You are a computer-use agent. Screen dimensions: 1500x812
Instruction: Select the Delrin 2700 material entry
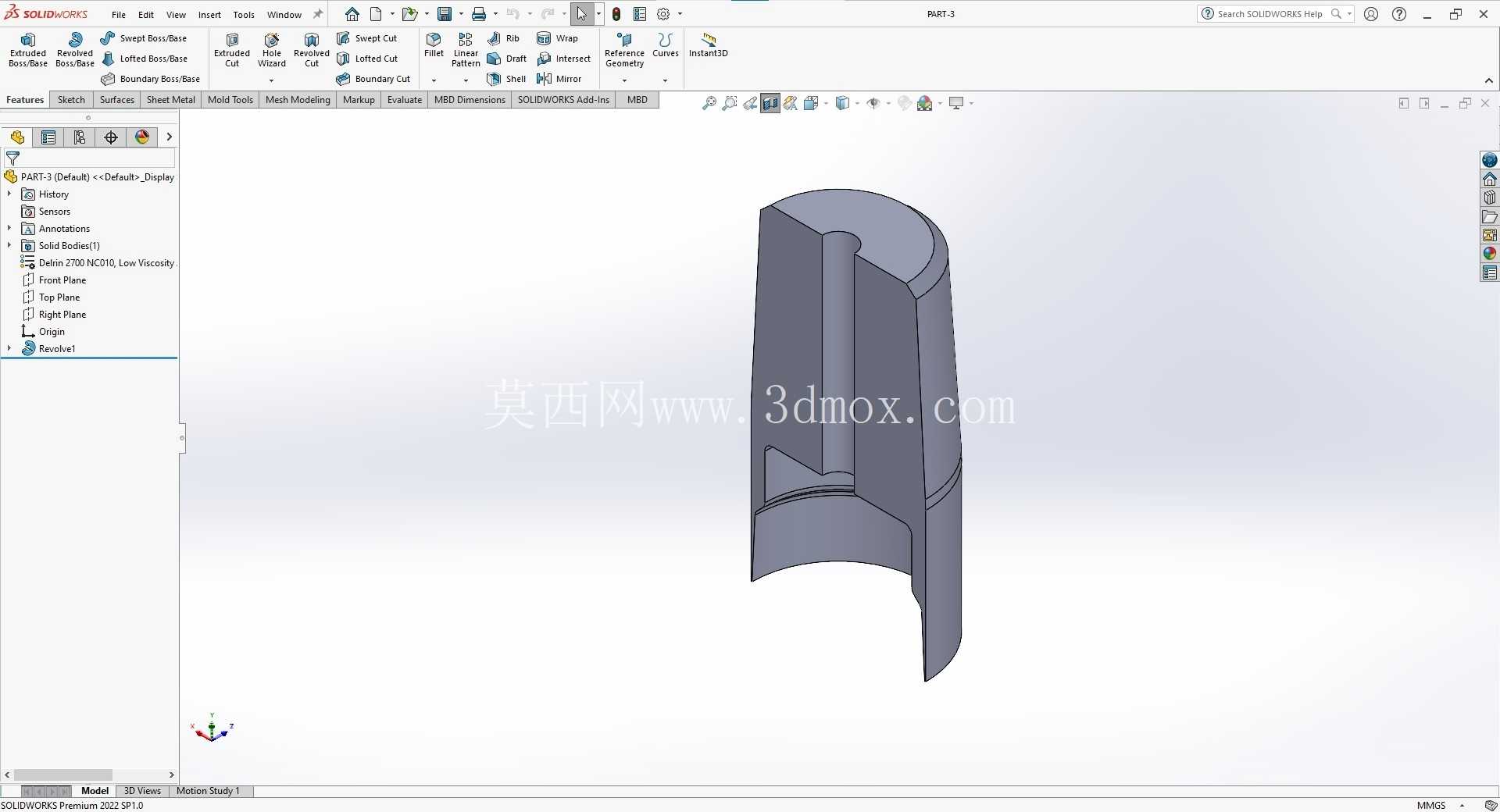[98, 263]
